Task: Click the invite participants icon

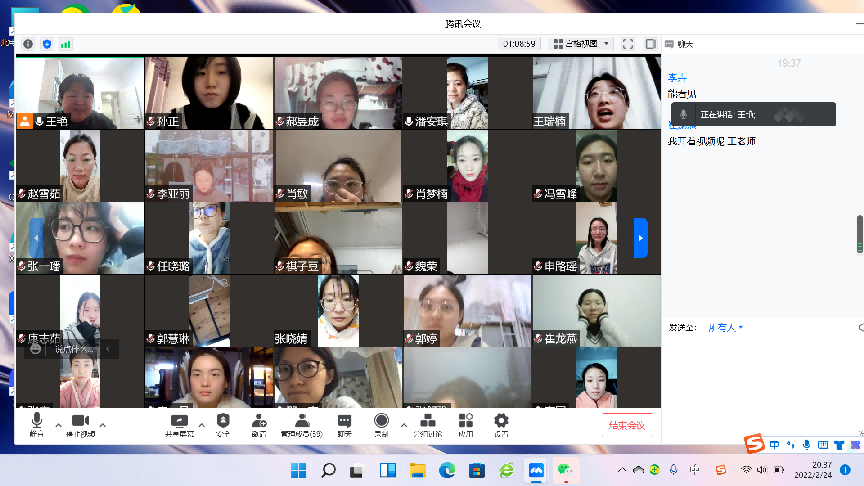Action: (259, 423)
